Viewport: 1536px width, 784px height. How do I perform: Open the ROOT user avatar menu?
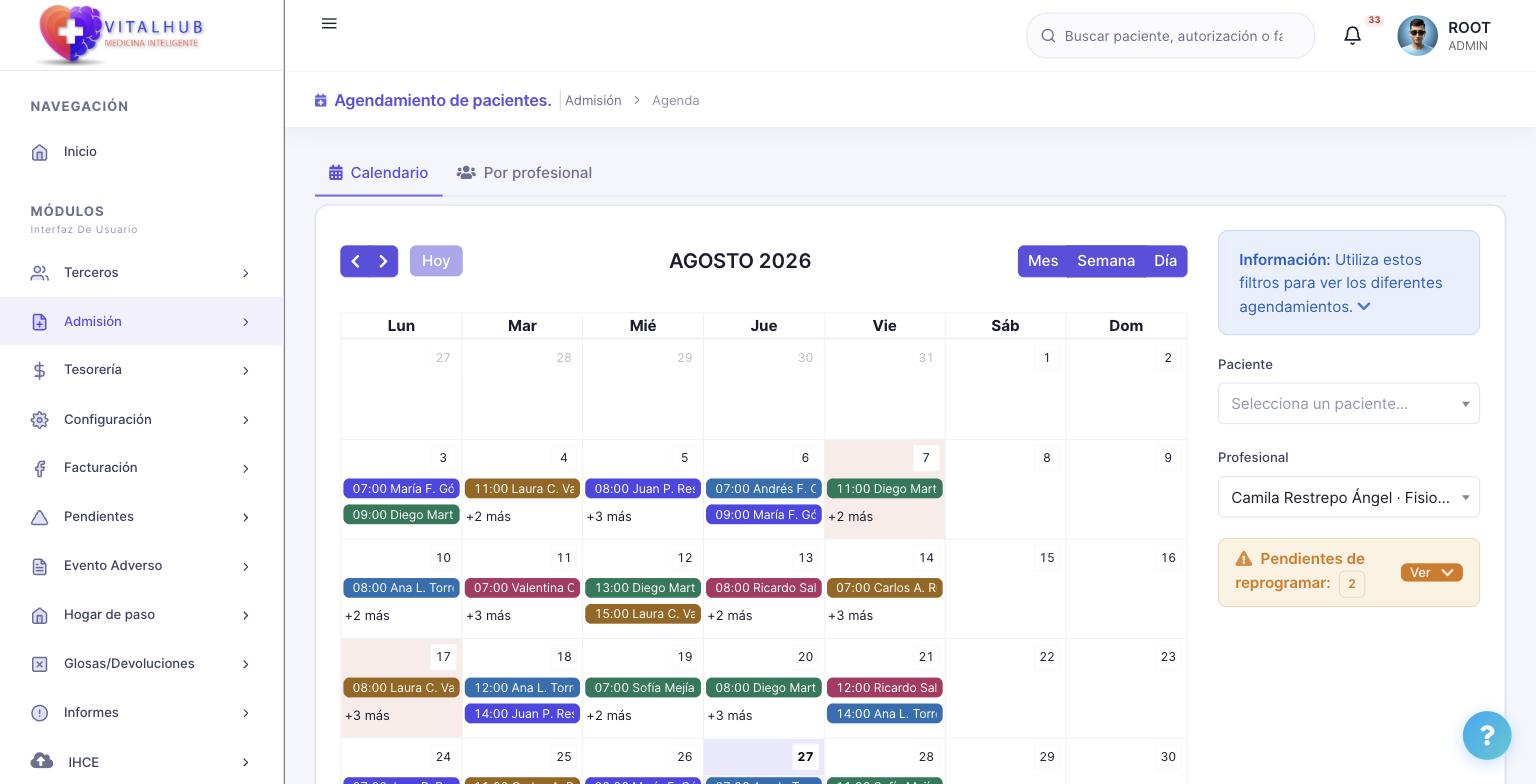coord(1417,36)
